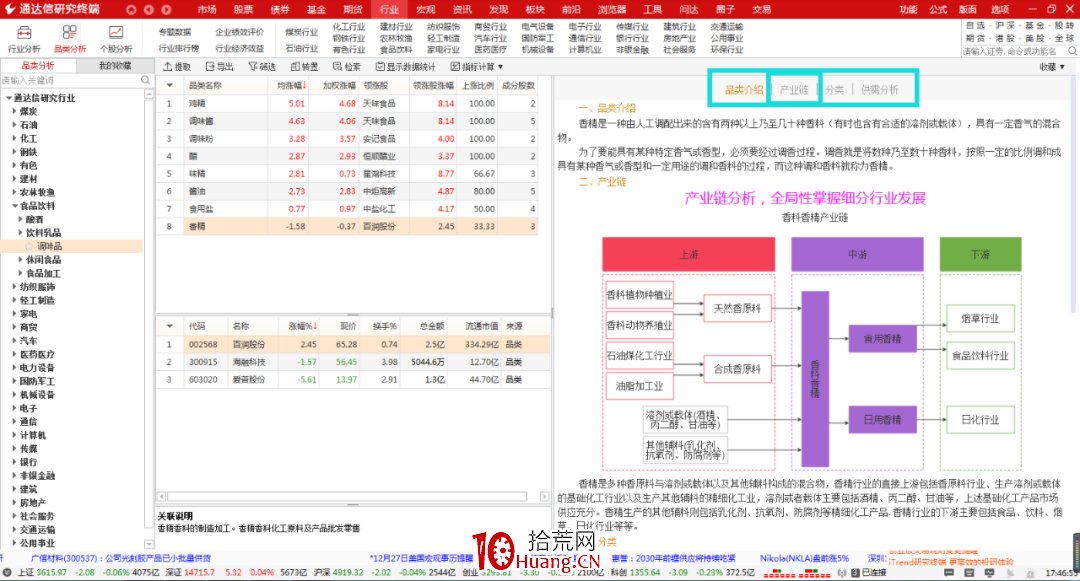Click the 公式 button in title bar
Screen dimensions: 1080x581
[x=938, y=10]
